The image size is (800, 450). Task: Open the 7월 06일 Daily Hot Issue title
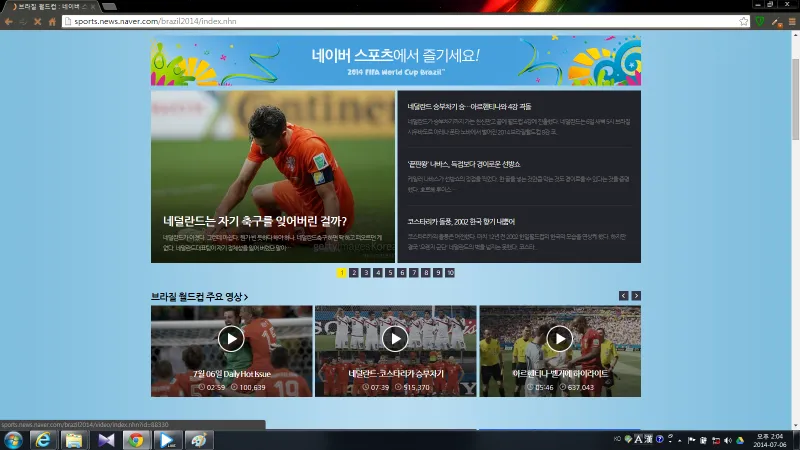(232, 374)
